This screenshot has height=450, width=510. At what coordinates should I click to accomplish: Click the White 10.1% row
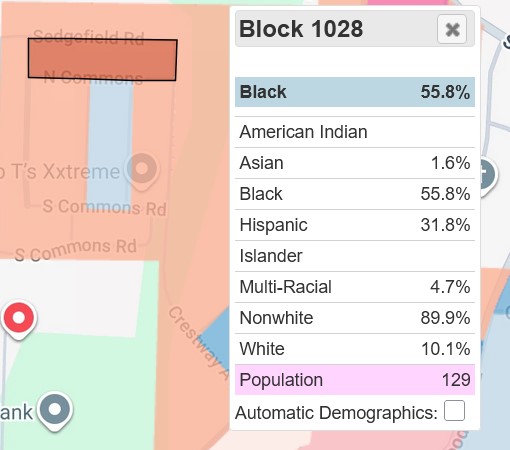point(355,349)
